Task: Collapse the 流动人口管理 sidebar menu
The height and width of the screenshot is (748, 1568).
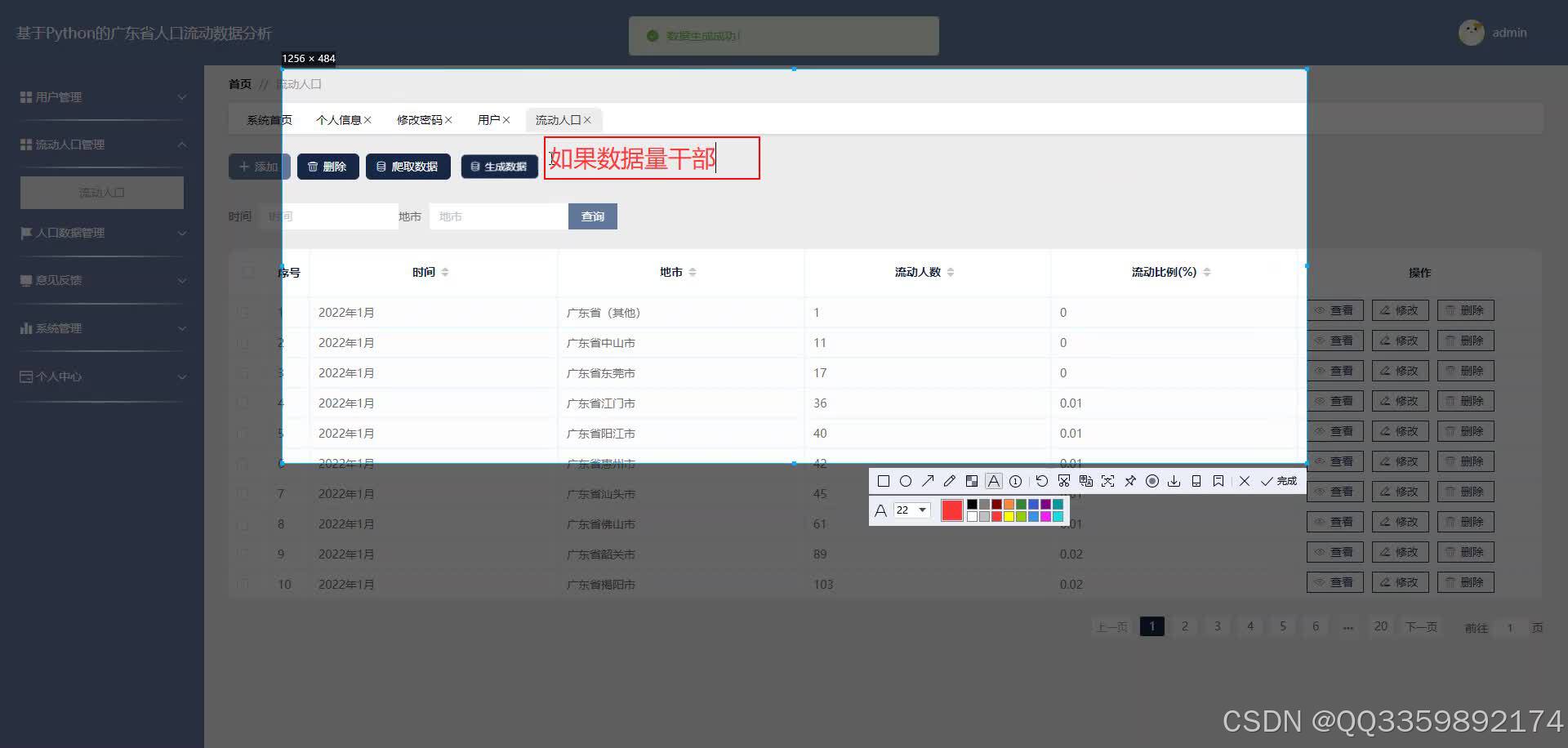Action: 102,145
